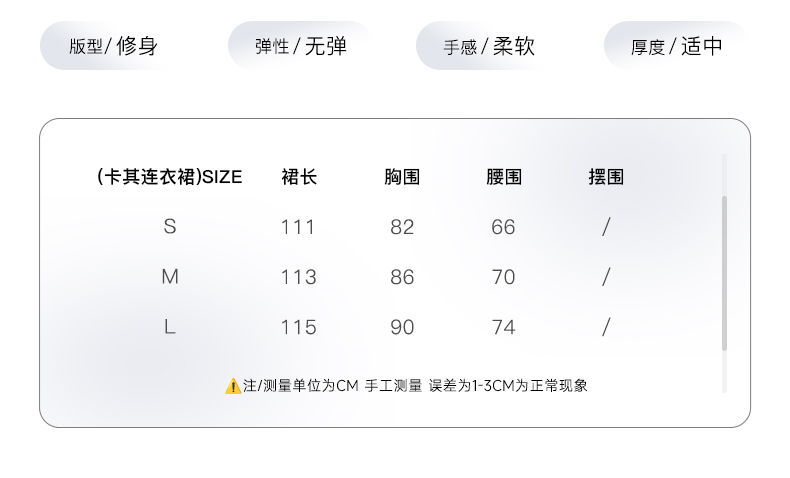The image size is (790, 478).
Task: Click the 手感/柔软 pill
Action: (x=489, y=46)
